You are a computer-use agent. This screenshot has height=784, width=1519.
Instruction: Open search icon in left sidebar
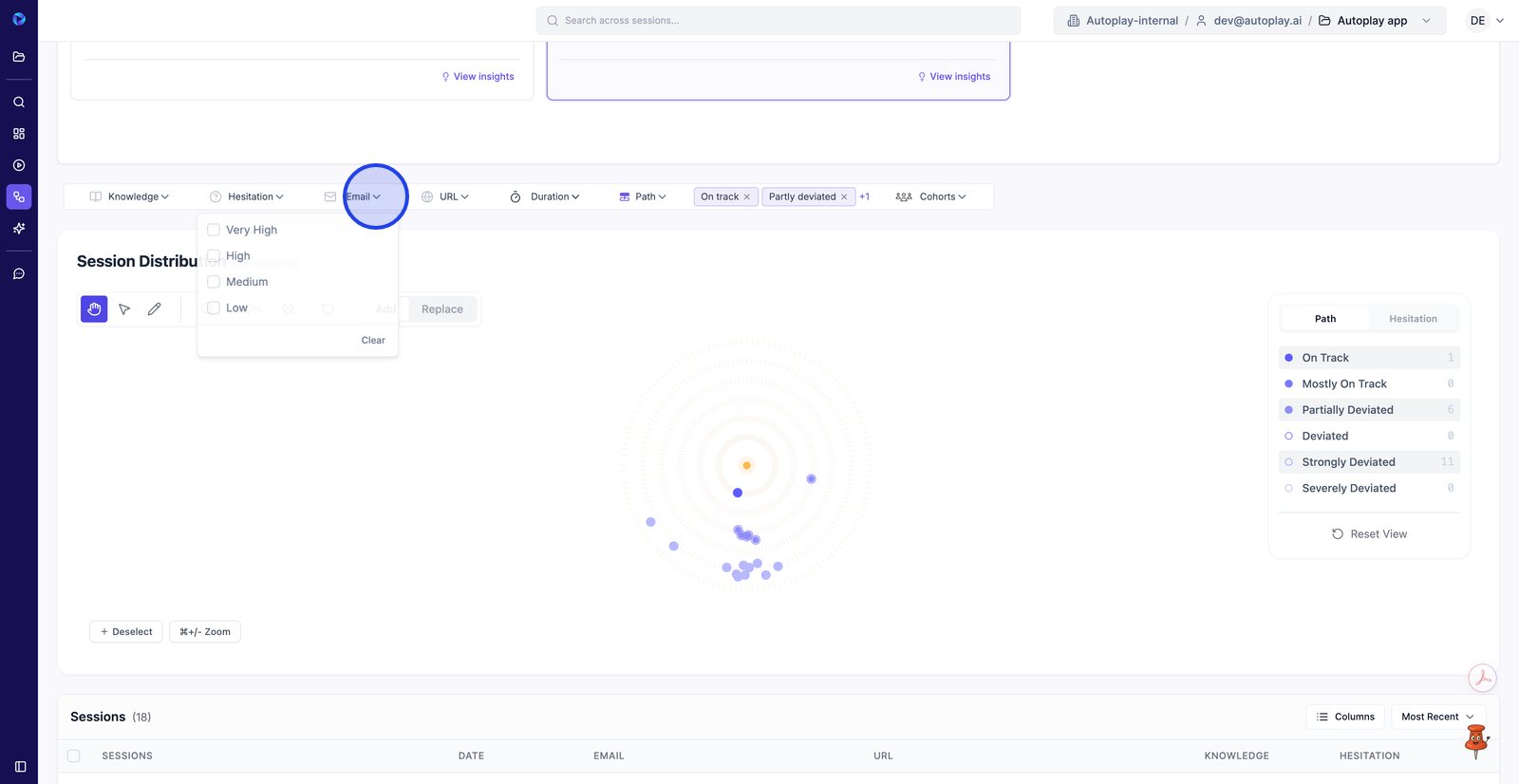click(19, 103)
